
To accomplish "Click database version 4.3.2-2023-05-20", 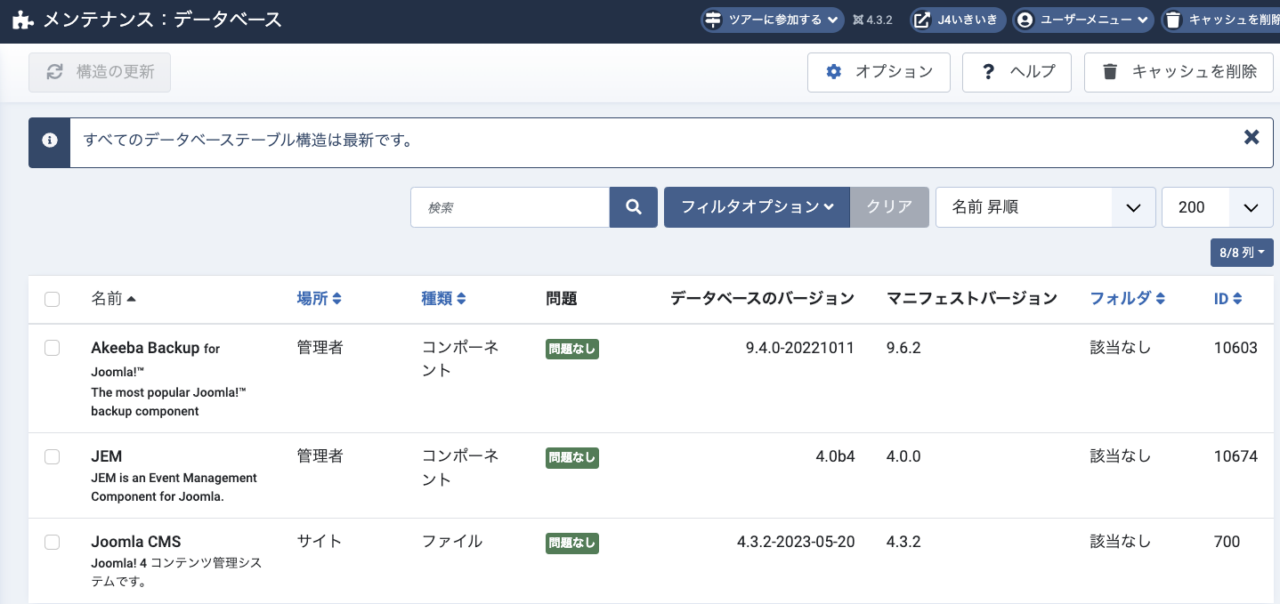I will (796, 542).
